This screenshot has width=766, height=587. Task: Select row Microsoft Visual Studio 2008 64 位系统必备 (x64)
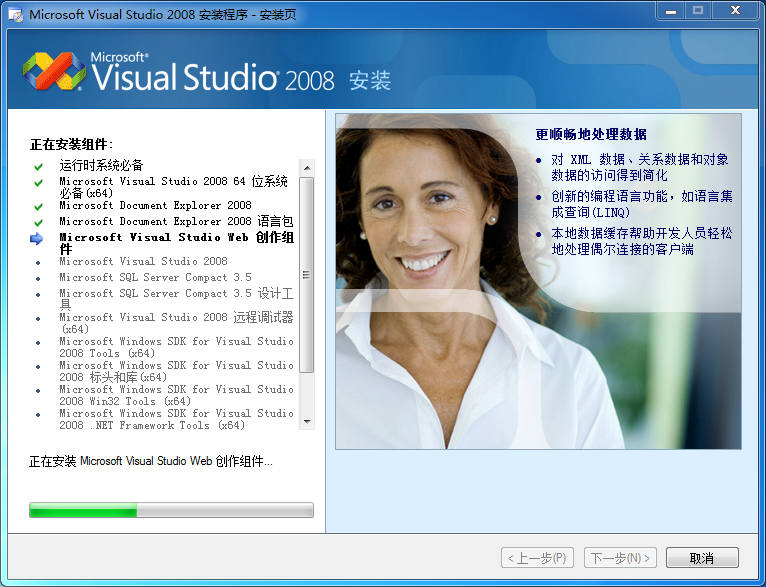point(173,187)
